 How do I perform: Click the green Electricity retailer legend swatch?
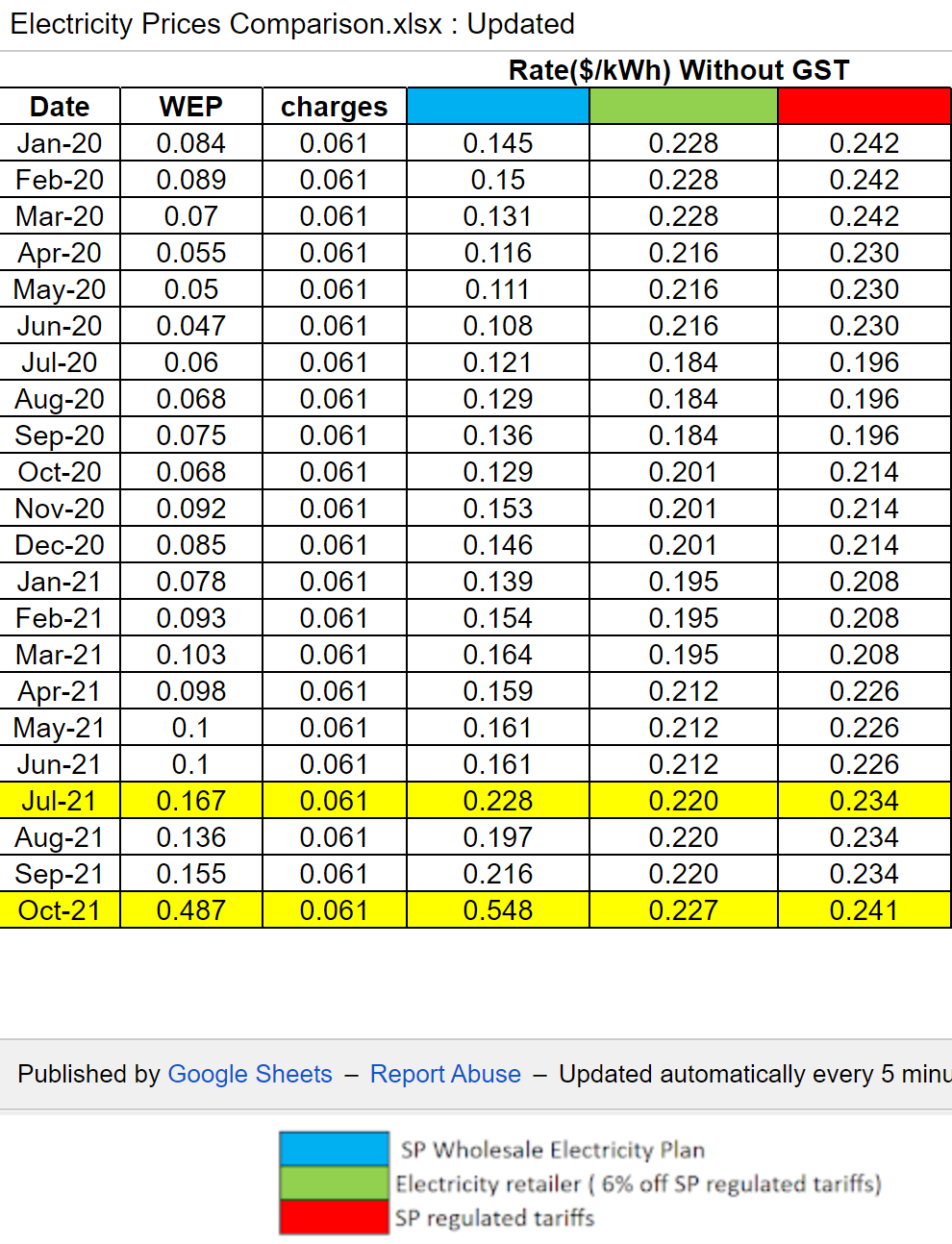tap(334, 1184)
